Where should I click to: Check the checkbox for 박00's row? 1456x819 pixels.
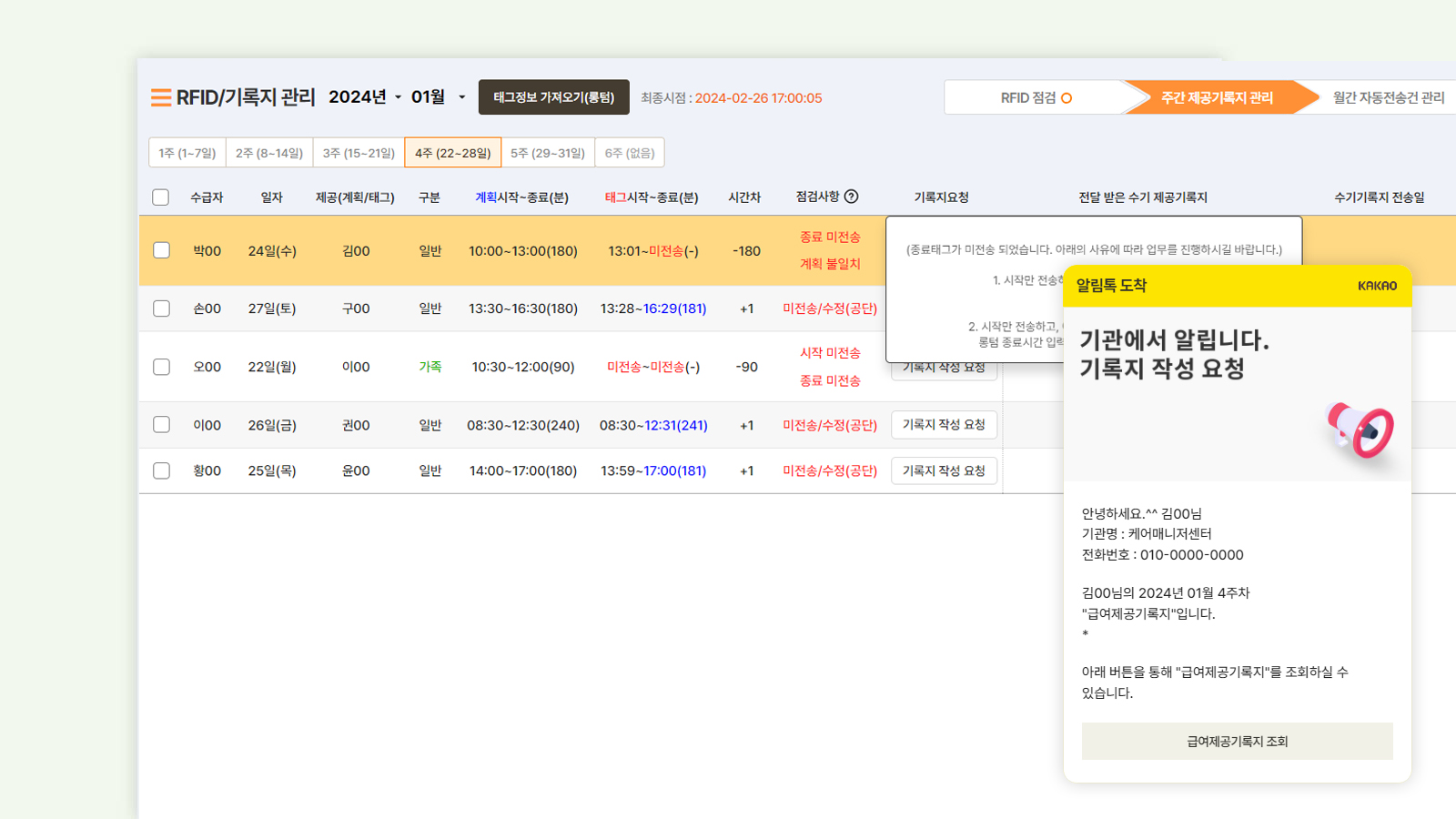coord(161,250)
